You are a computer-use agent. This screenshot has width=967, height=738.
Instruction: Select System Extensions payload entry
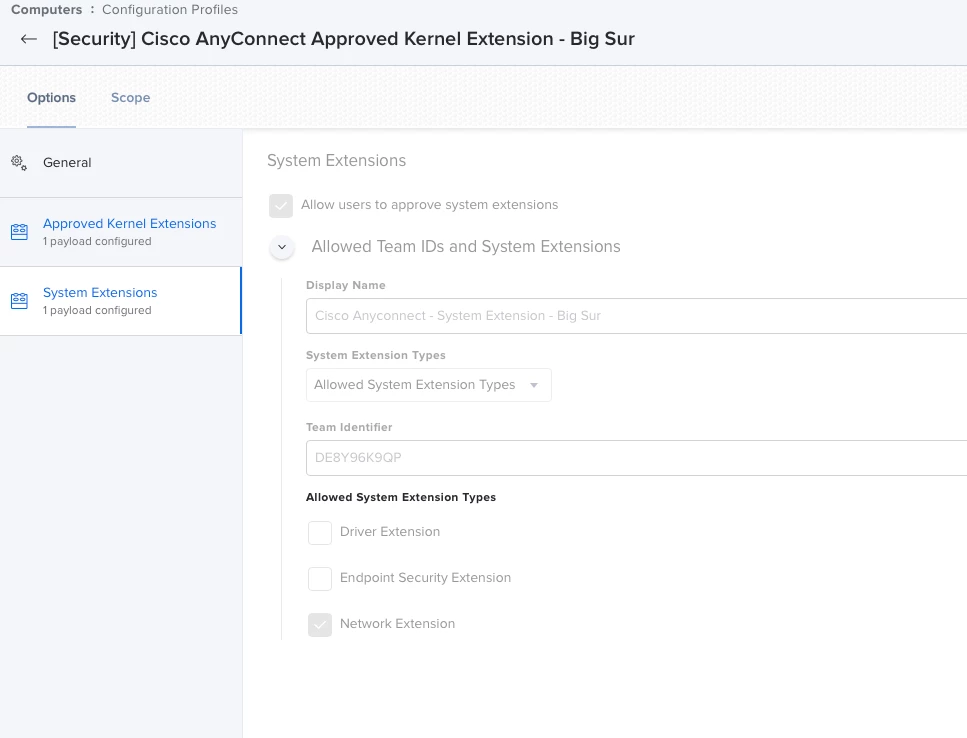(x=121, y=301)
